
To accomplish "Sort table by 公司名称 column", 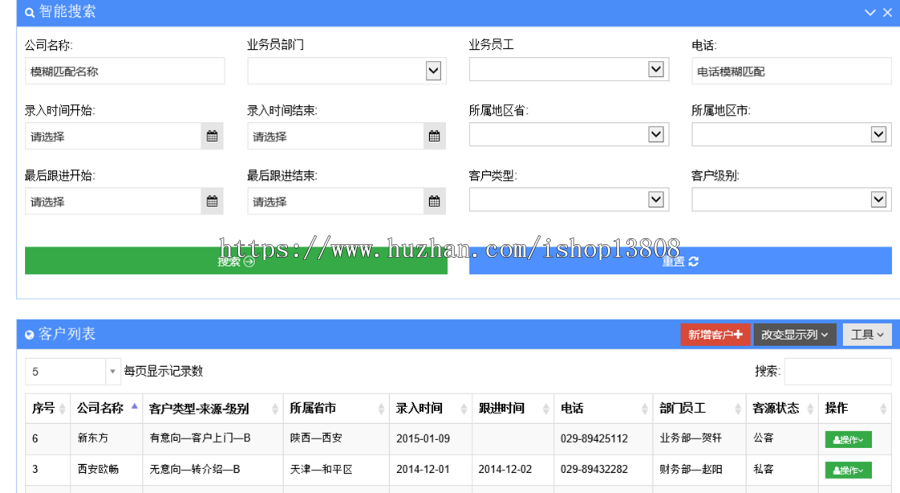I will point(106,408).
